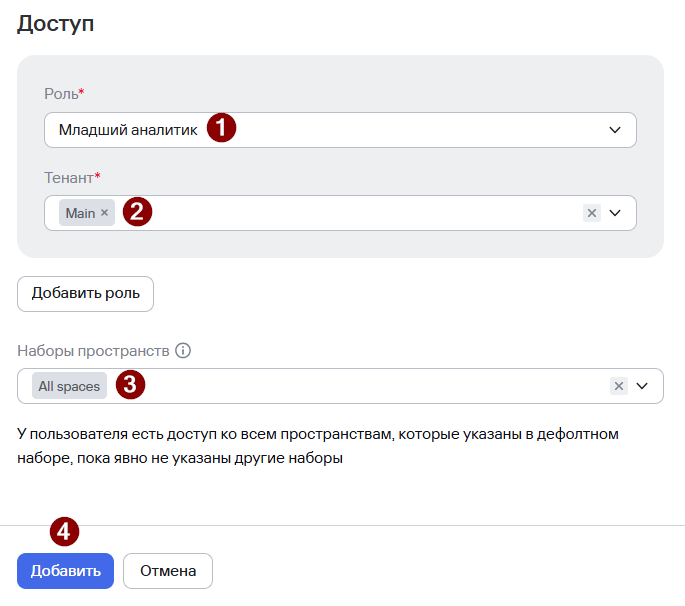Click the Добавить роль button
The image size is (685, 606).
[x=85, y=294]
